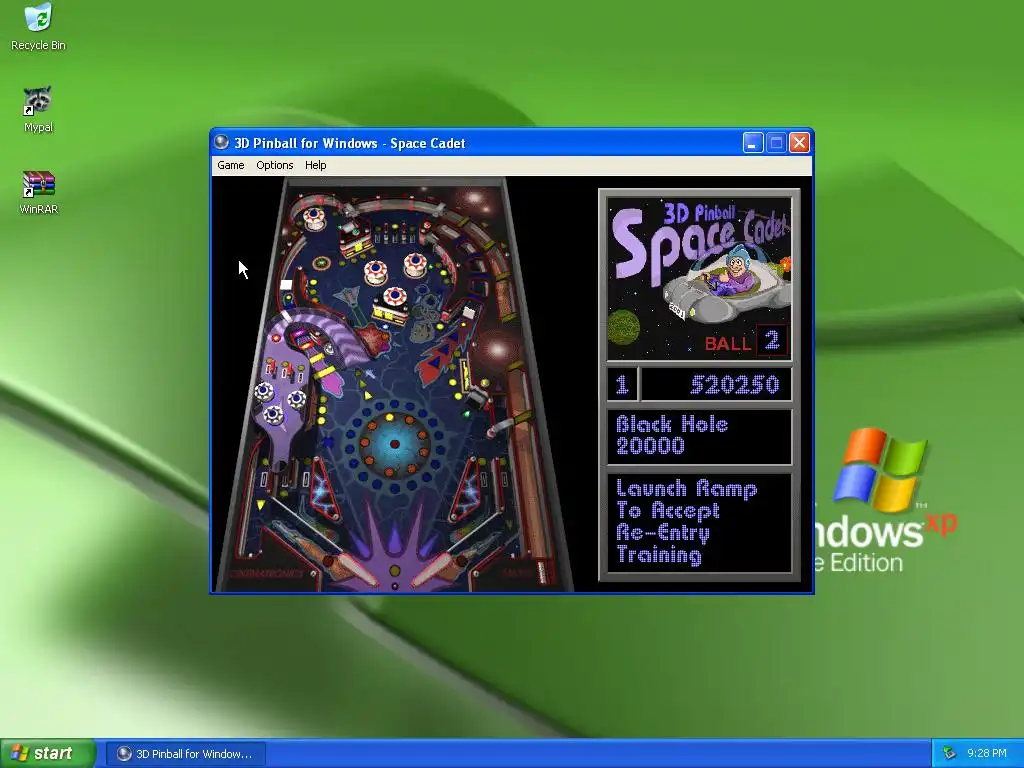Select the Mypal browser desktop icon
The height and width of the screenshot is (768, 1024).
click(x=39, y=110)
